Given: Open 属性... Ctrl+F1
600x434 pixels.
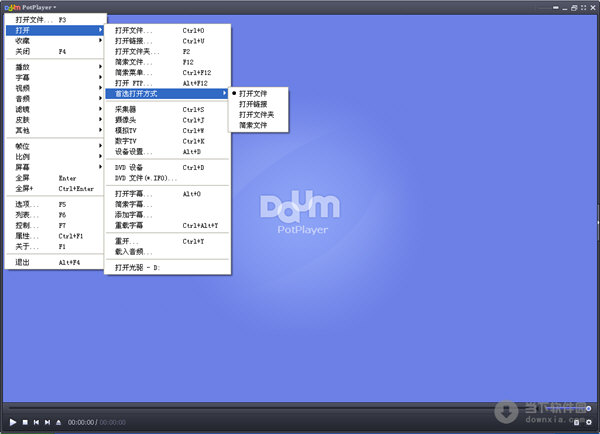Looking at the screenshot, I should coord(55,236).
